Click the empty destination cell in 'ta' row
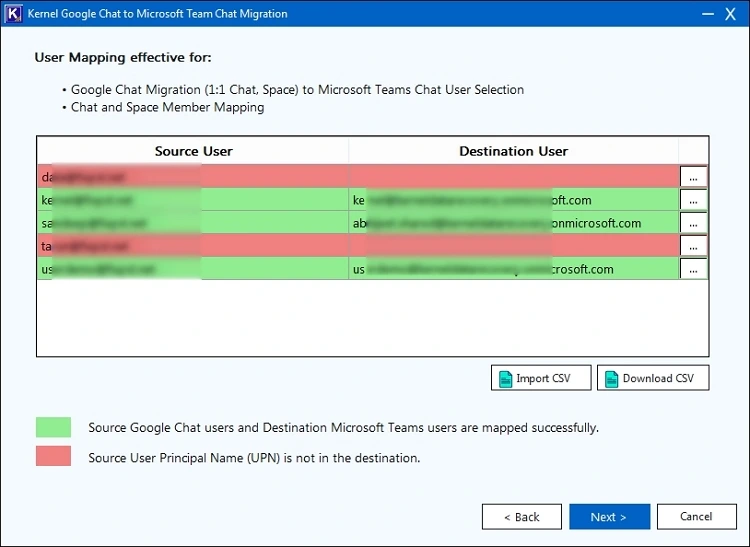Viewport: 750px width, 547px height. click(513, 246)
